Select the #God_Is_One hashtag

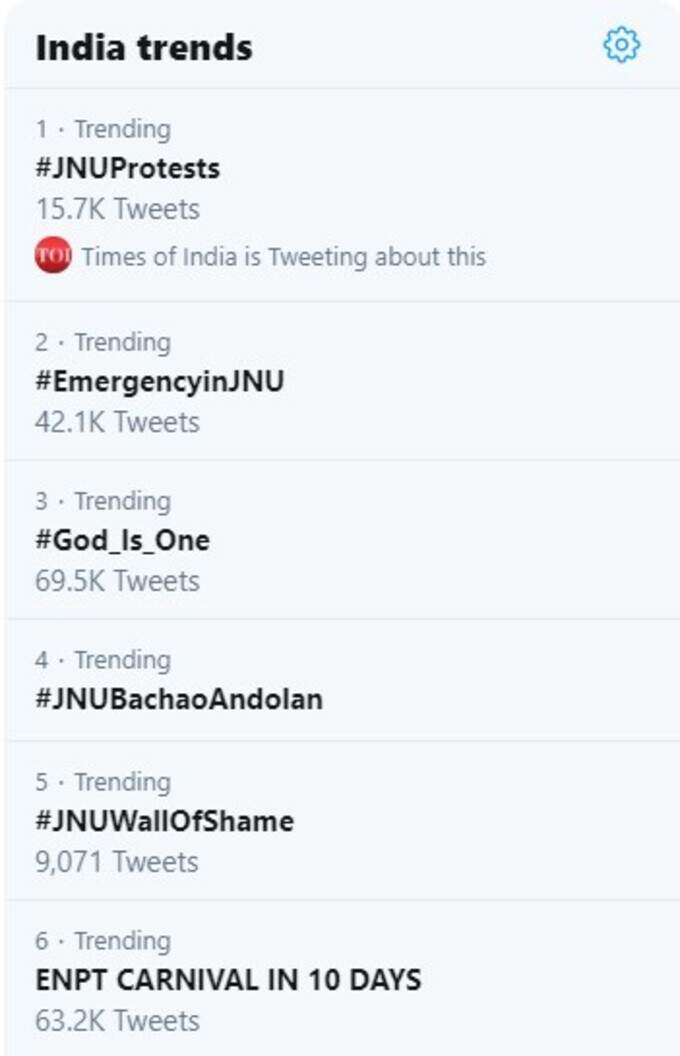[x=123, y=541]
